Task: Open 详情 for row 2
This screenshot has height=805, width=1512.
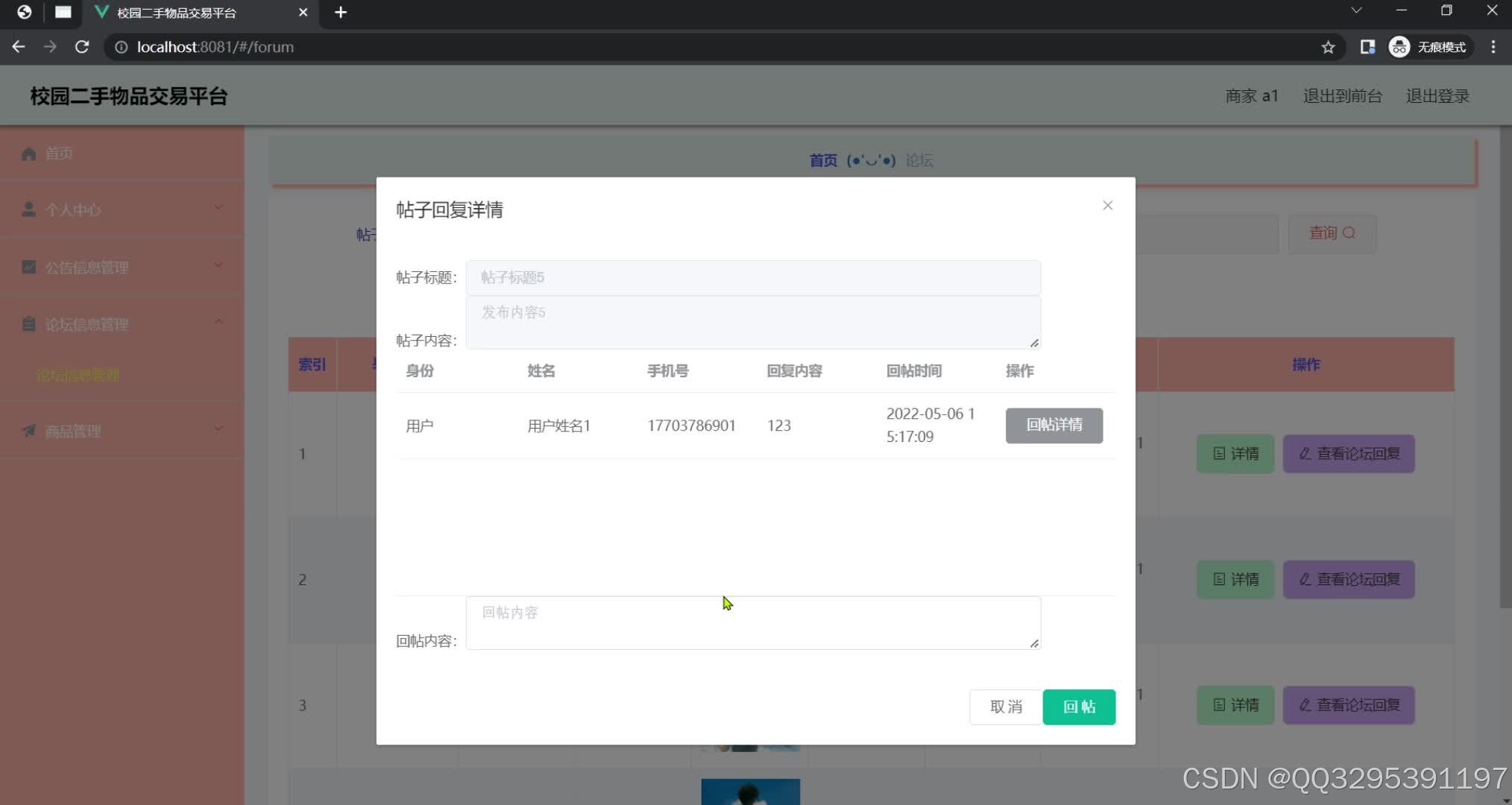Action: click(1235, 579)
